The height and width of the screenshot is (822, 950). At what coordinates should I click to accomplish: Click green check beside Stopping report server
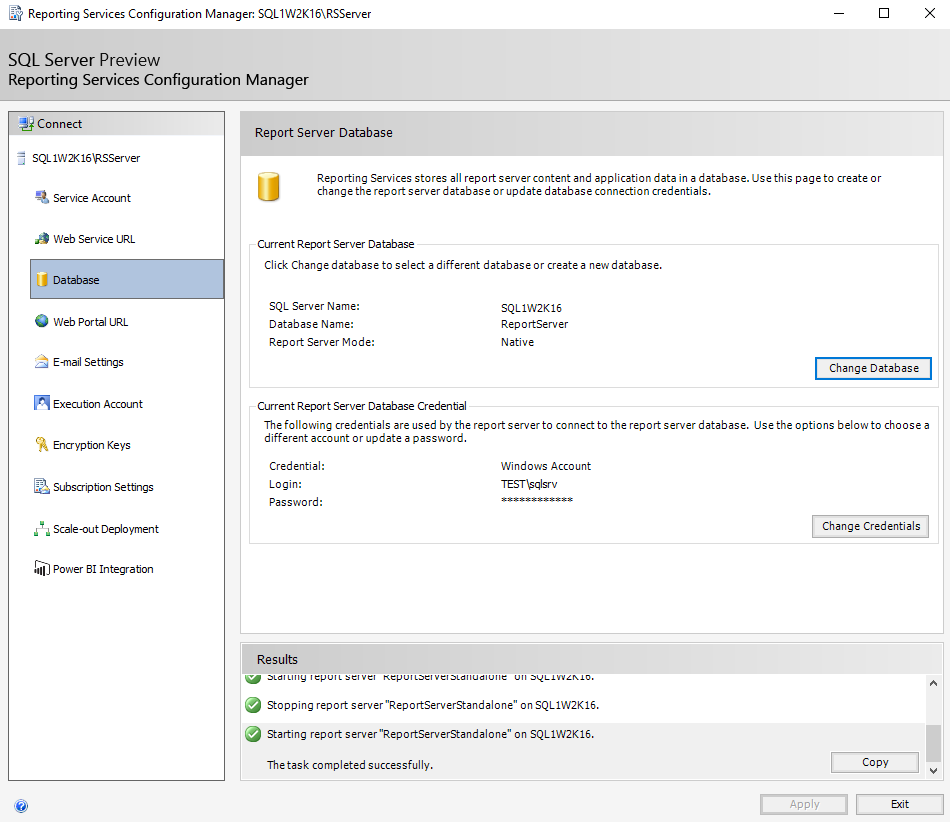click(x=253, y=705)
